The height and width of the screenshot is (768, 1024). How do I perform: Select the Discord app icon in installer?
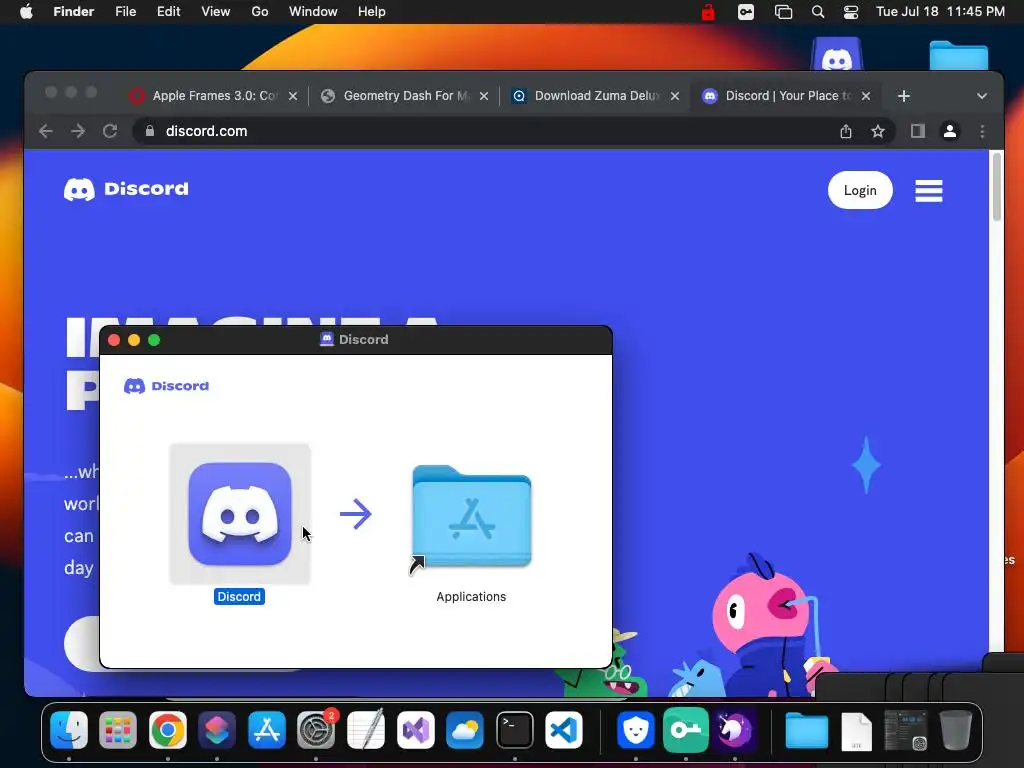pyautogui.click(x=240, y=514)
